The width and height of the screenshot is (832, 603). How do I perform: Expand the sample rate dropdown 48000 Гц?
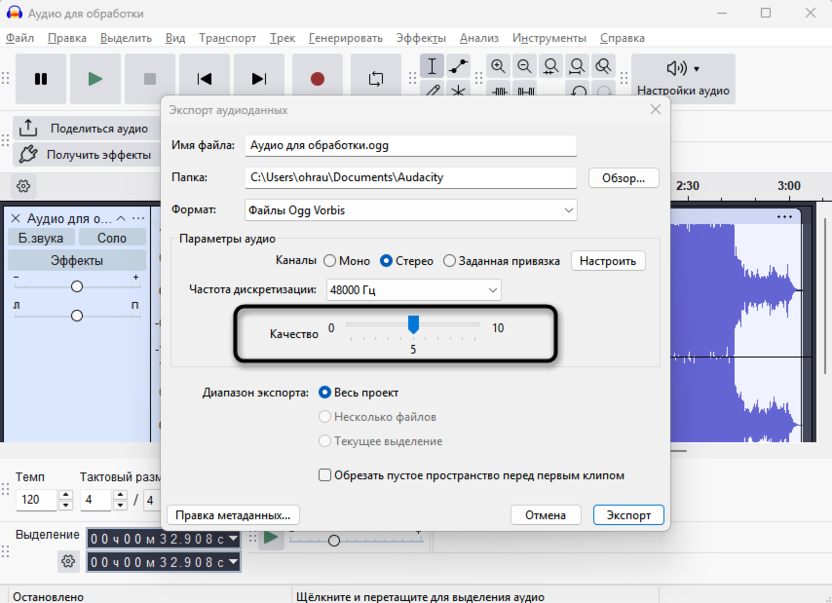click(x=413, y=290)
